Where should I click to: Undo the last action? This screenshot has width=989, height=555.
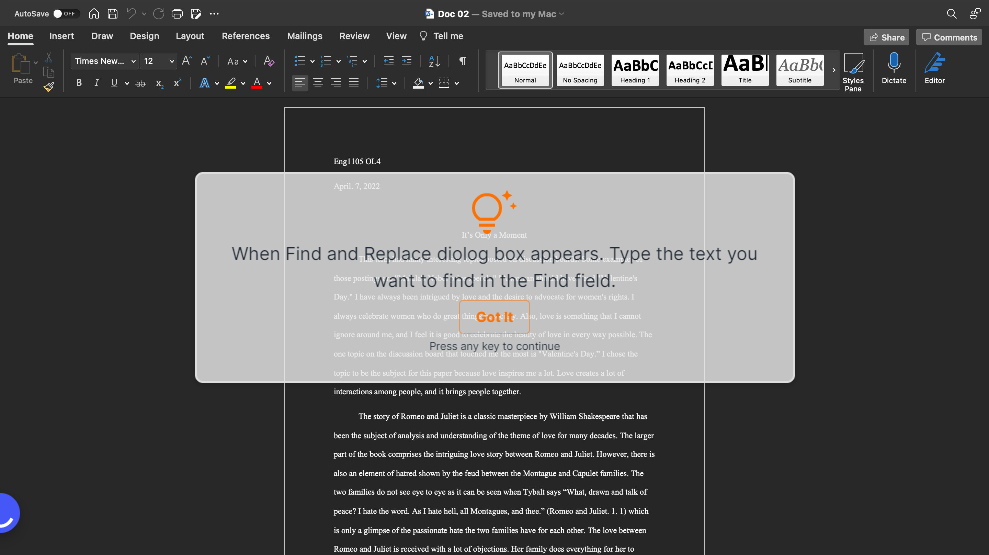(131, 13)
